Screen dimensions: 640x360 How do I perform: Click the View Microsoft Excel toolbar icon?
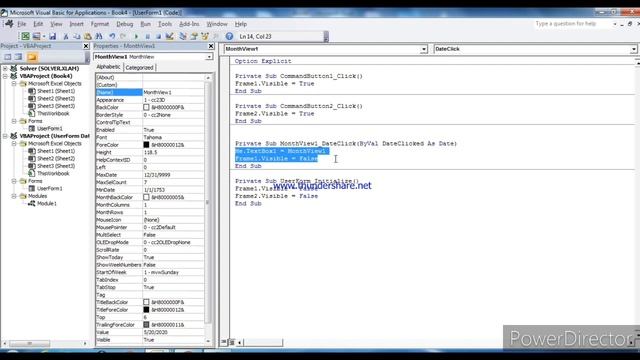(25, 36)
